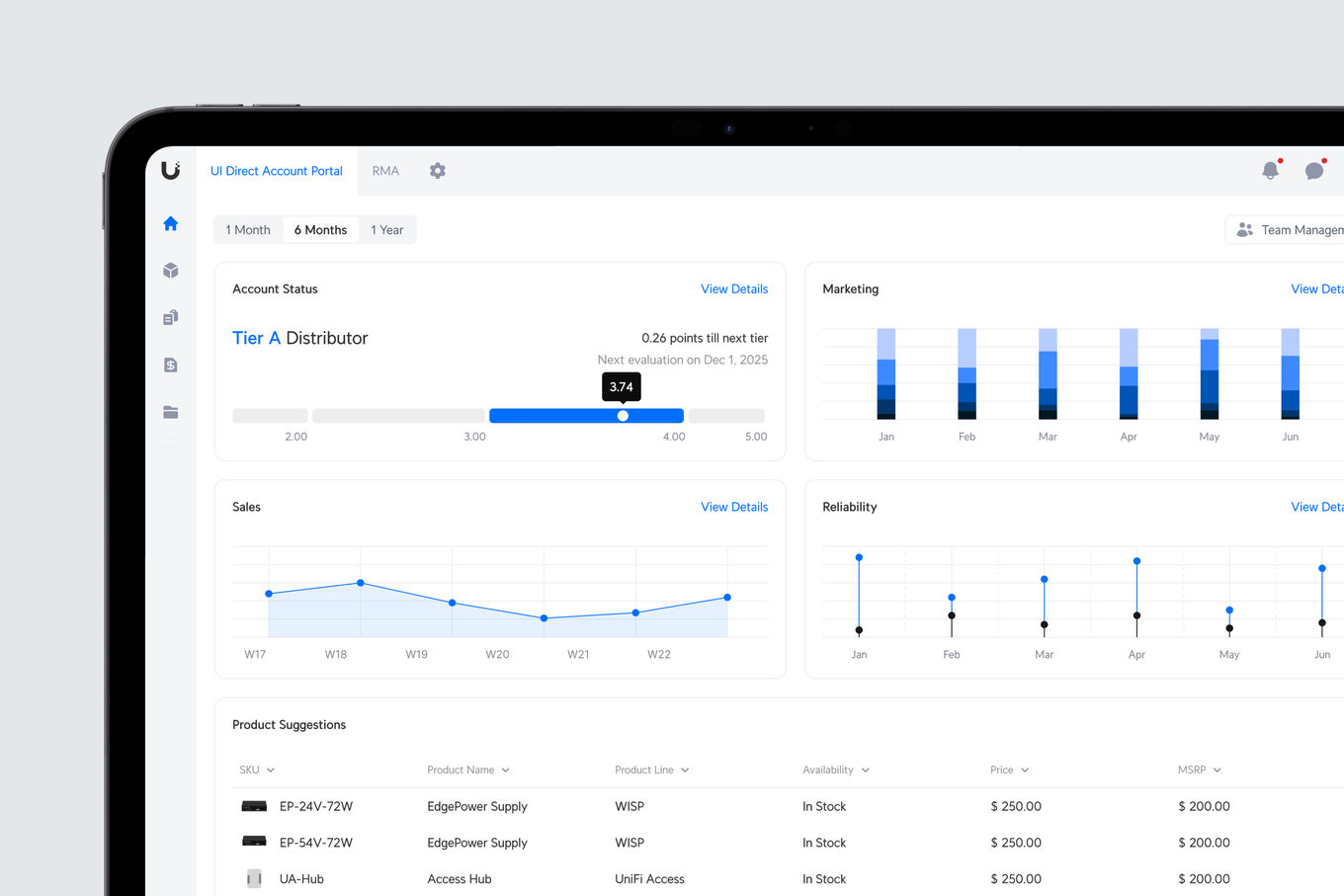Click $ 250.00 price in EP-24V-72W row
This screenshot has height=896, width=1344.
(x=1016, y=806)
